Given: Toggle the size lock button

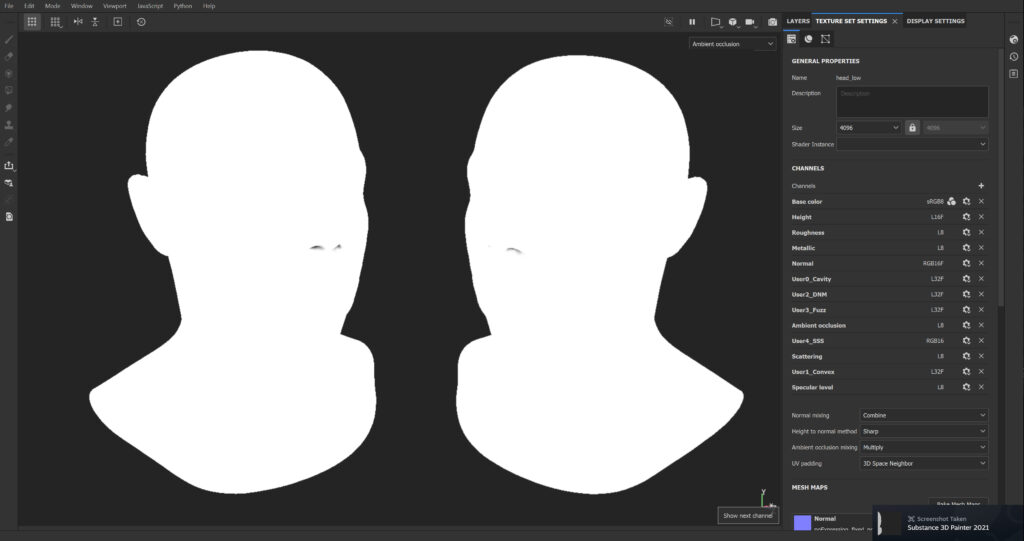Looking at the screenshot, I should tap(912, 127).
